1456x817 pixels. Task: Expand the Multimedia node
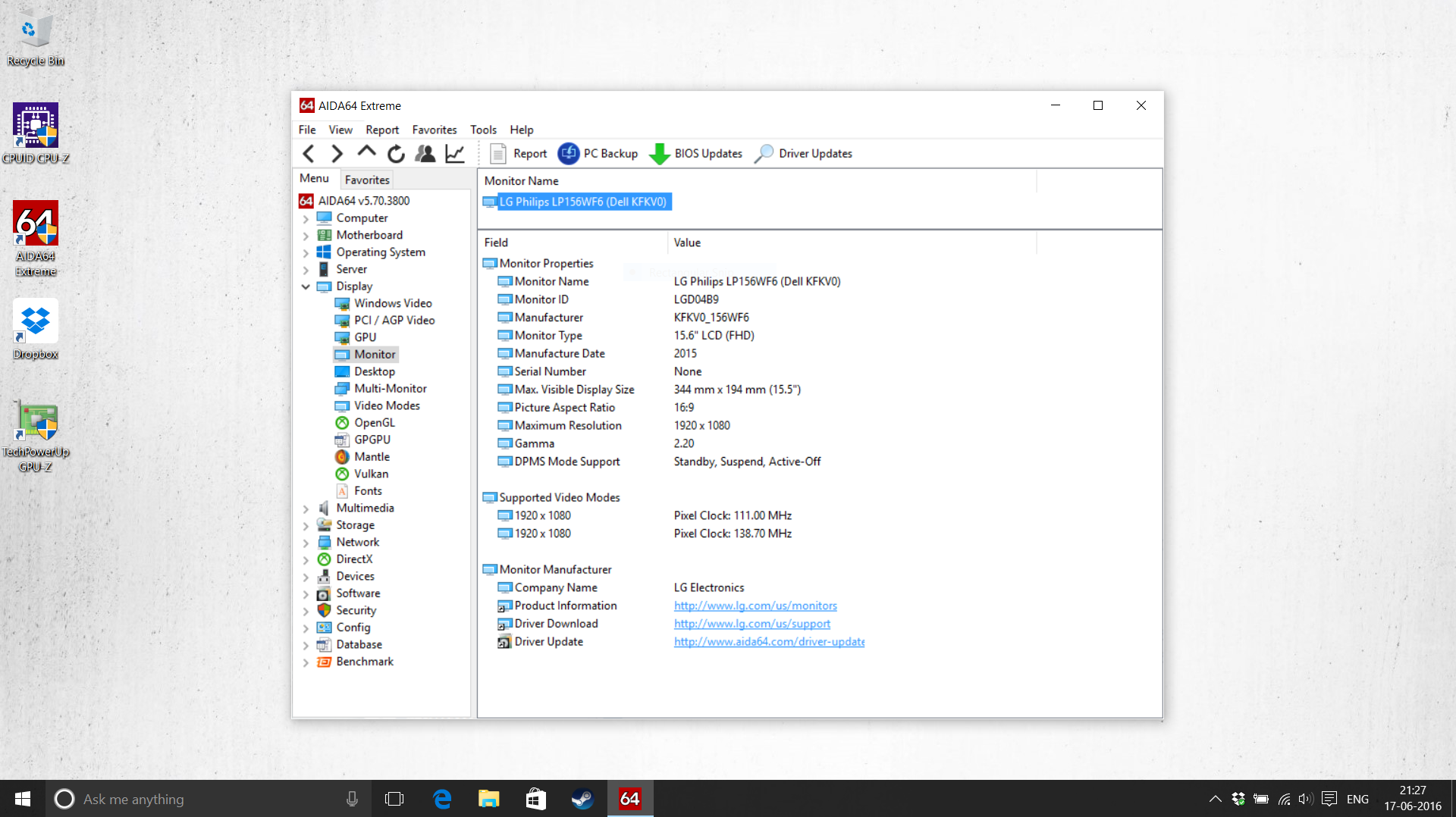click(306, 509)
